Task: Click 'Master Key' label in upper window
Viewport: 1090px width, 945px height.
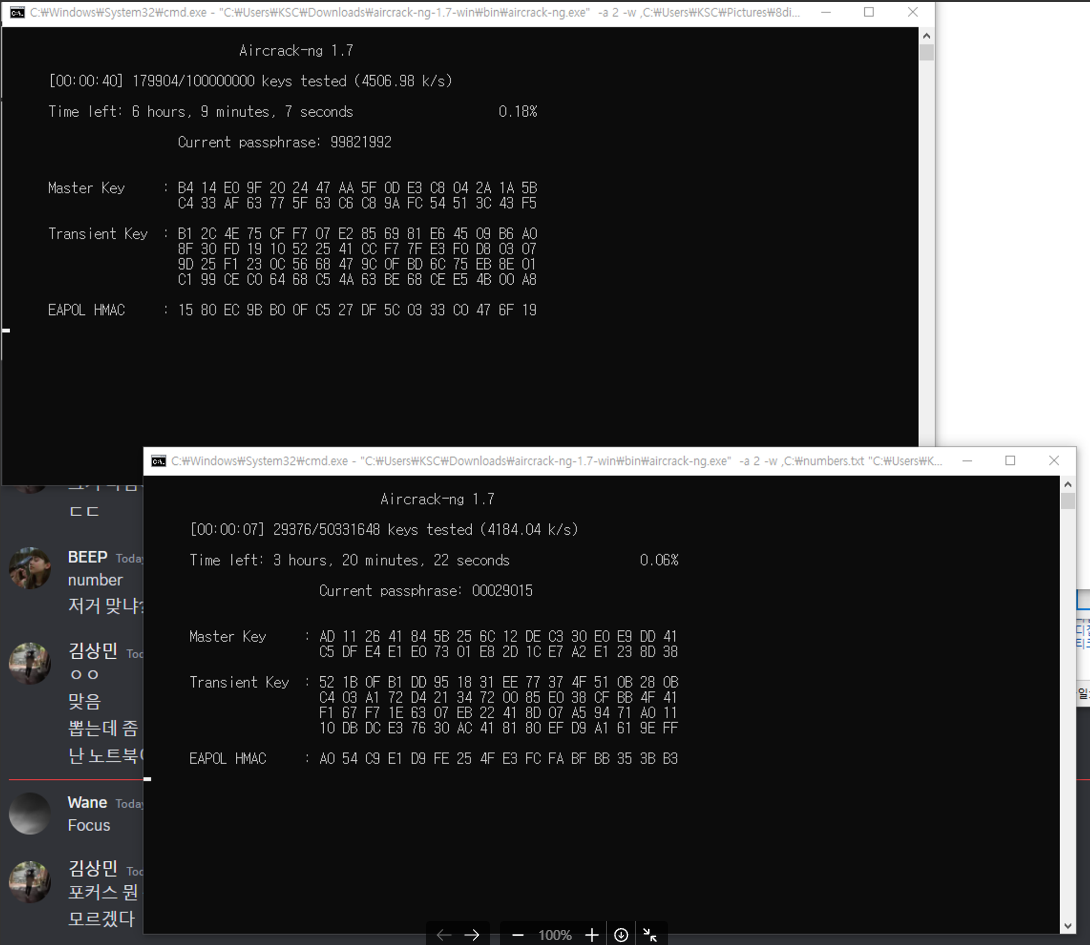Action: [86, 188]
